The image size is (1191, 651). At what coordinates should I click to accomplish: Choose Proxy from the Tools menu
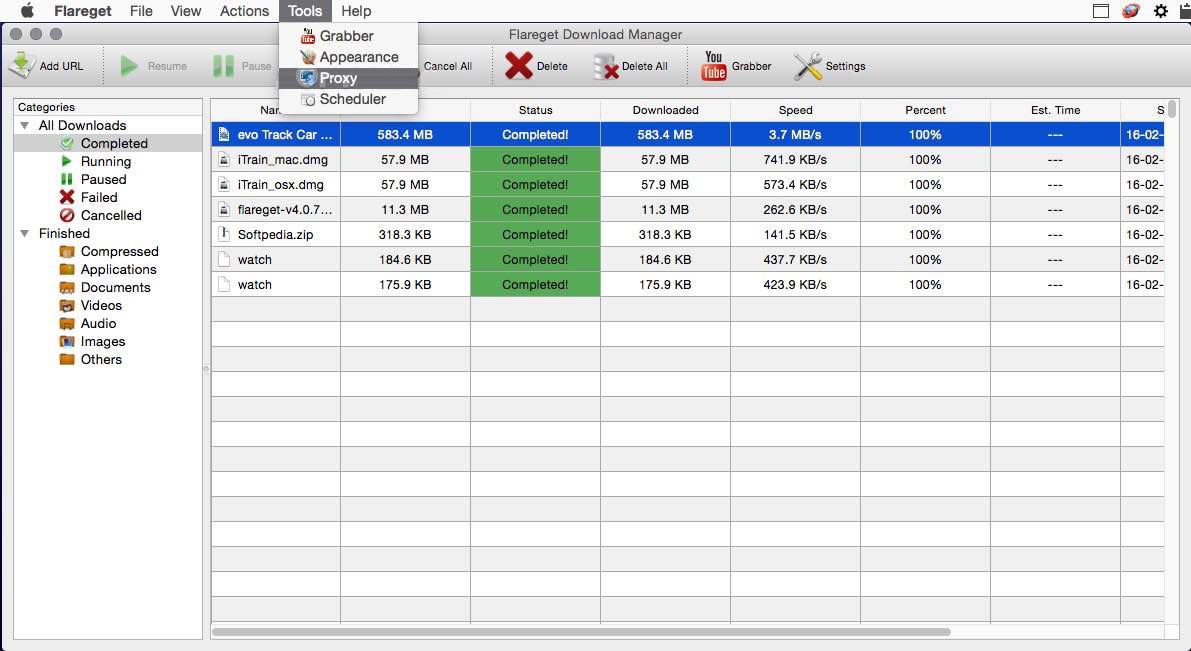[x=348, y=78]
